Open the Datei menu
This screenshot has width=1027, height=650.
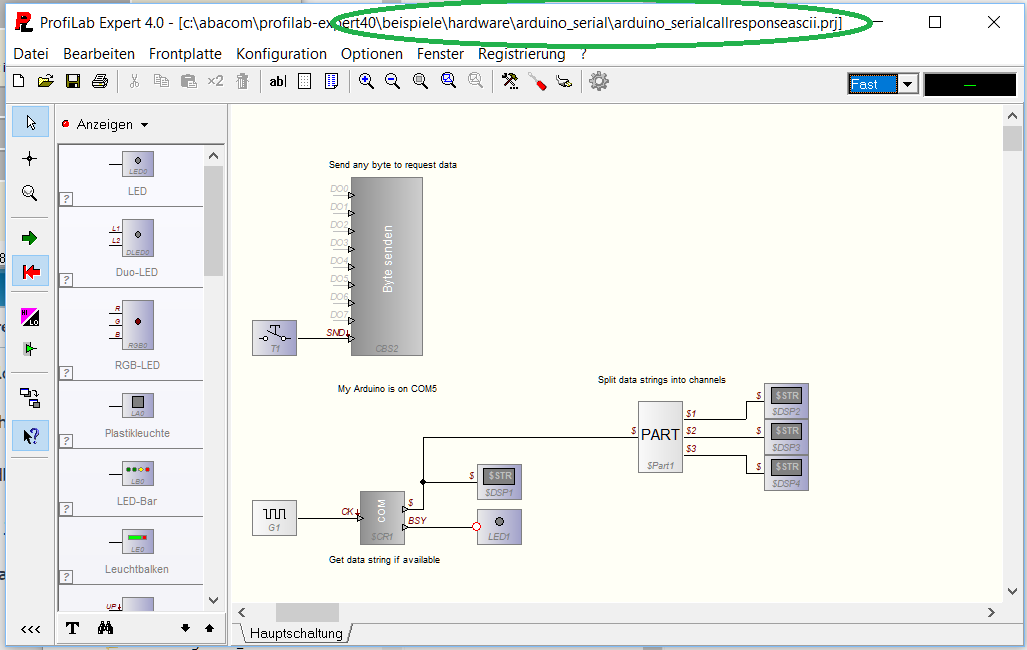tap(31, 54)
